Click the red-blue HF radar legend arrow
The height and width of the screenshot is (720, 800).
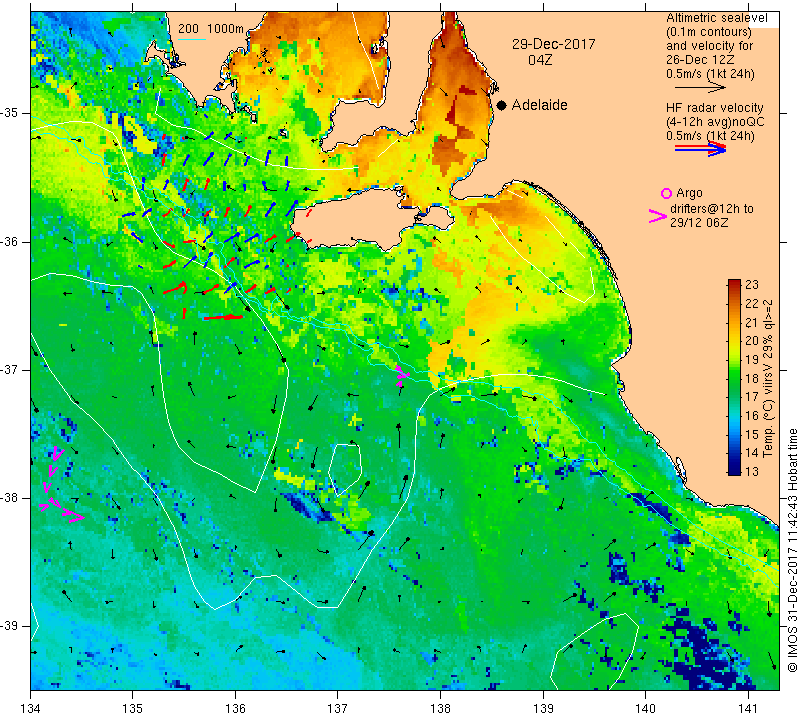(x=700, y=149)
